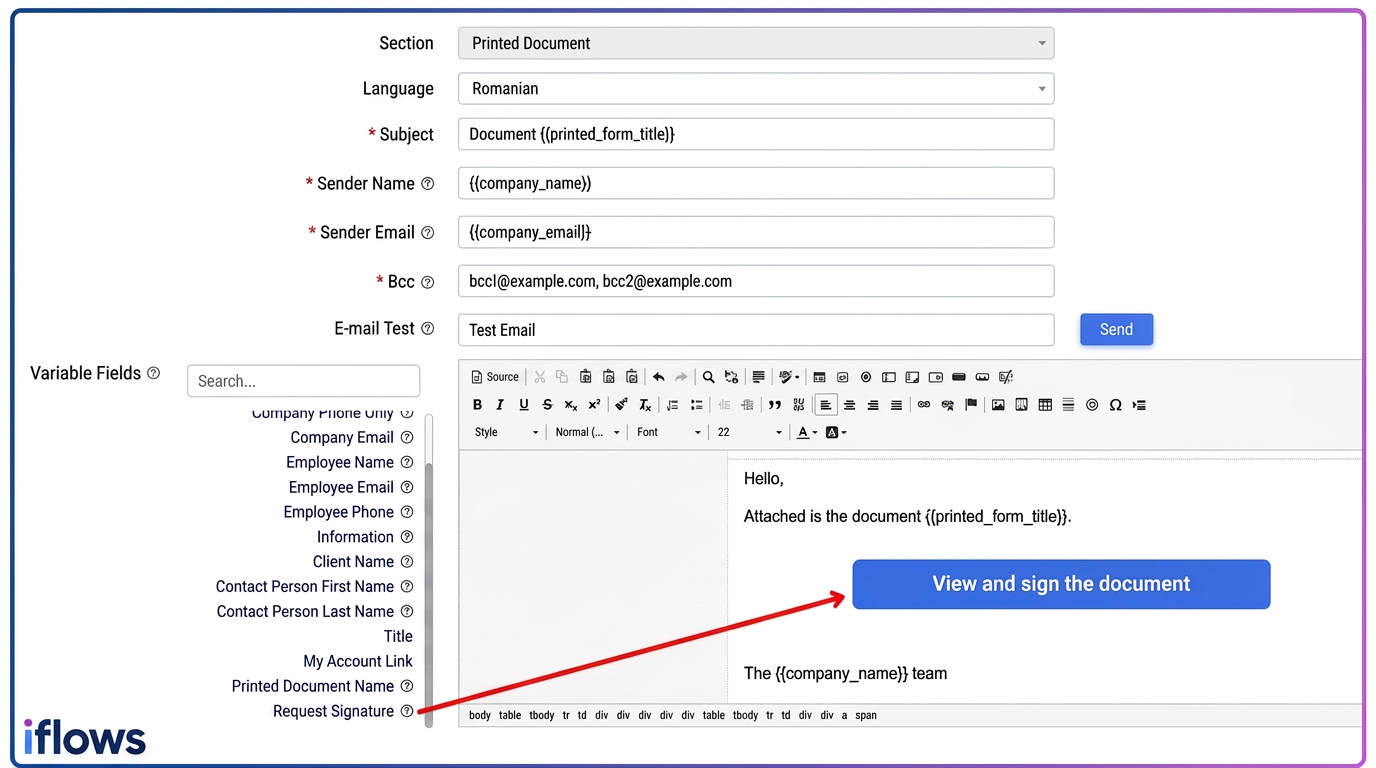
Task: Select Request Signature variable field
Action: click(333, 711)
